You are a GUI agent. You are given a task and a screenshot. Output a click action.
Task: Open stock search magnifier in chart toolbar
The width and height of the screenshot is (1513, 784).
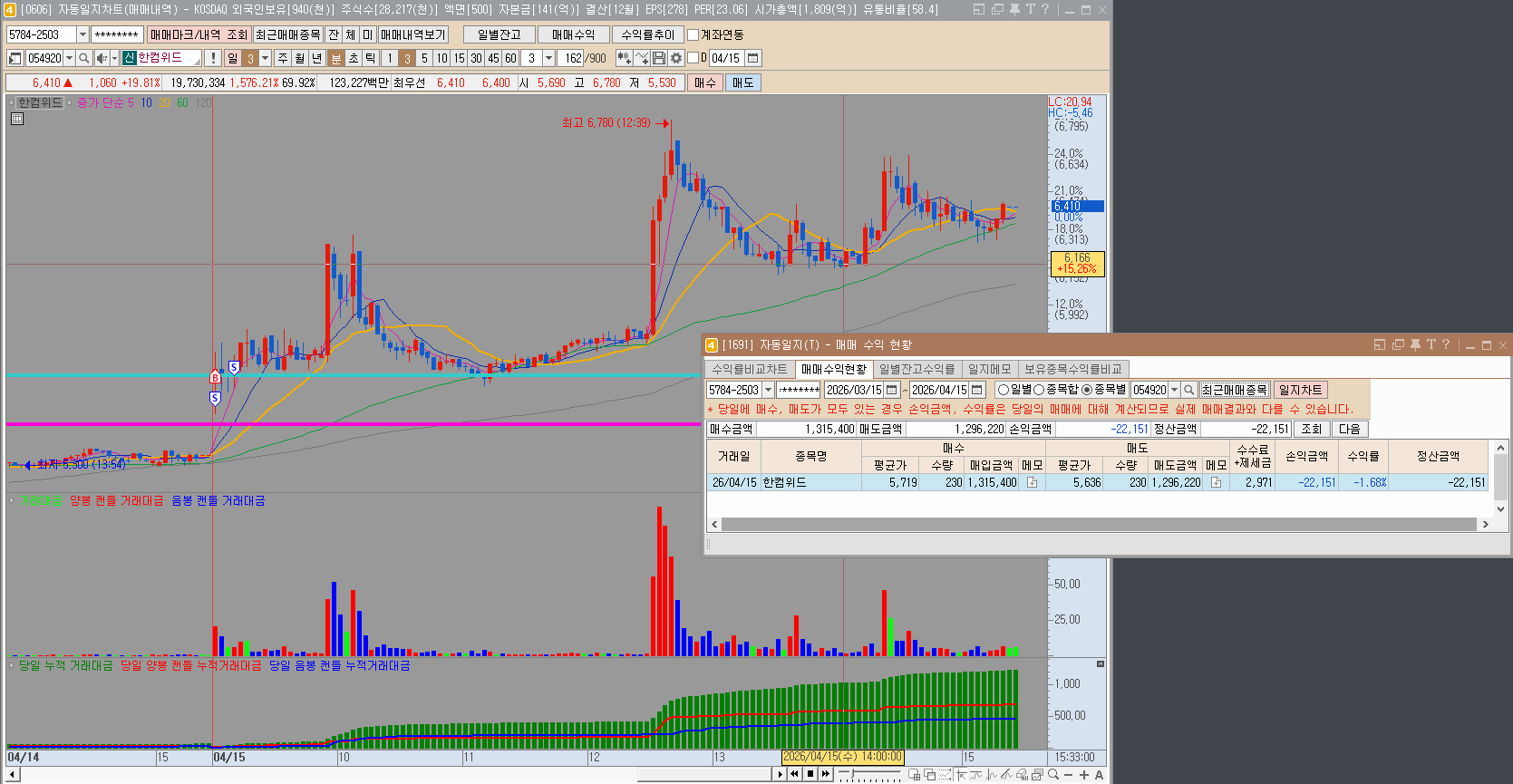click(83, 58)
